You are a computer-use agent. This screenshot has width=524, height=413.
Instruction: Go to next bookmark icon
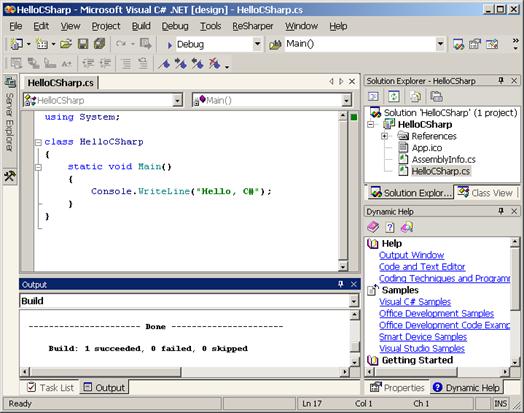point(181,63)
